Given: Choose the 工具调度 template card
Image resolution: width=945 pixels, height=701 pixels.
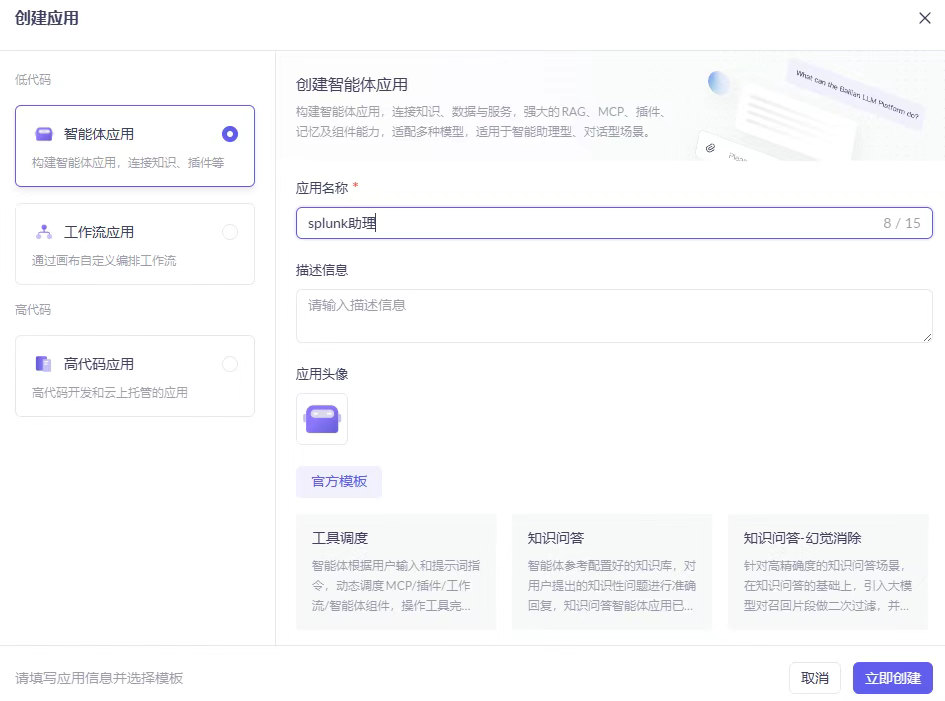Looking at the screenshot, I should 396,572.
